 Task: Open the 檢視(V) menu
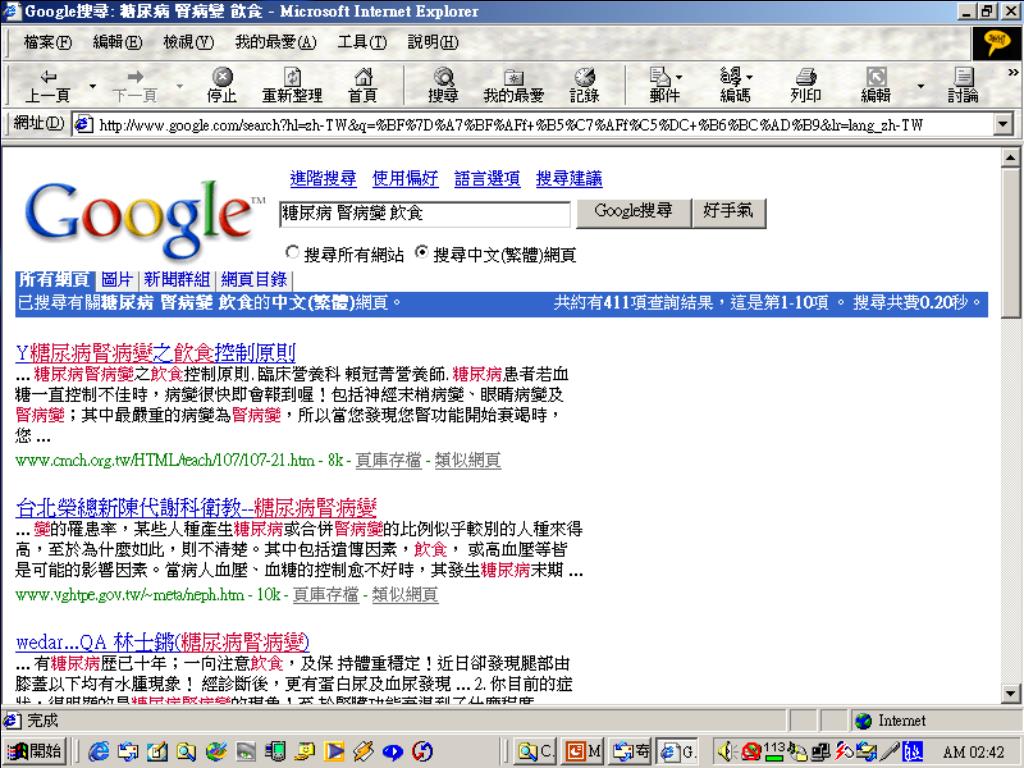tap(189, 42)
